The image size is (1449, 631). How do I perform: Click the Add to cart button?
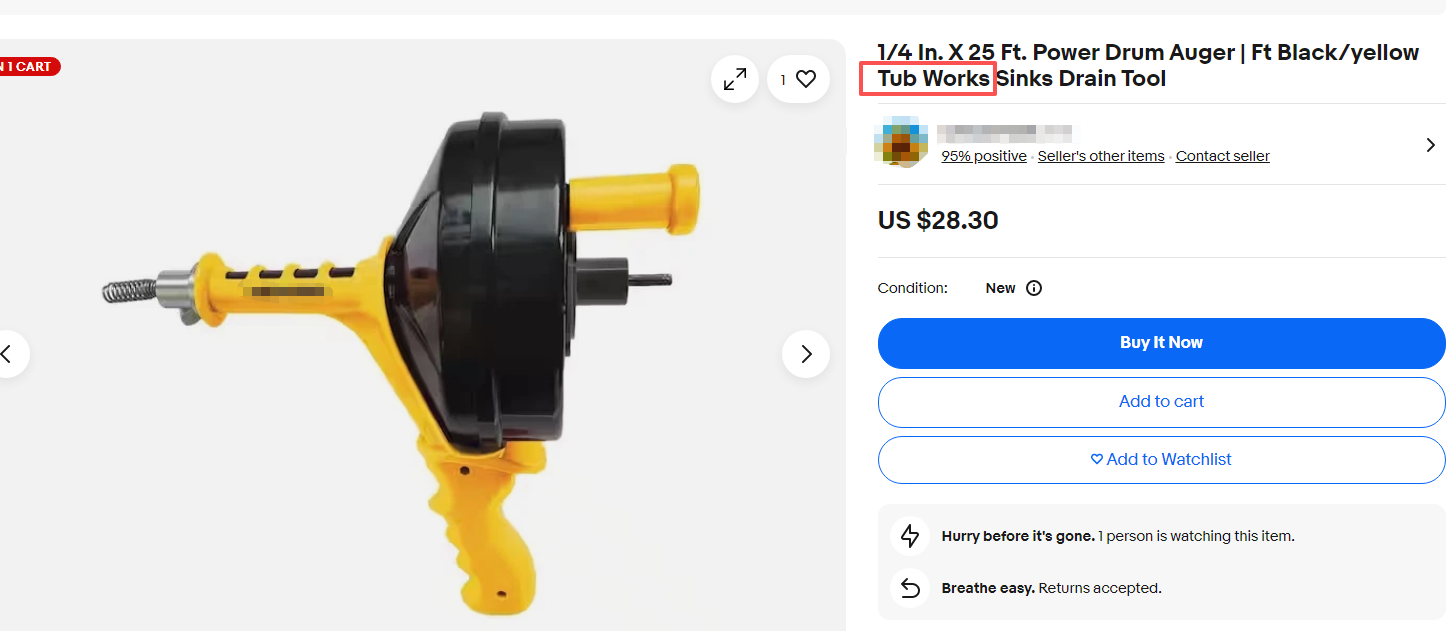coord(1161,402)
